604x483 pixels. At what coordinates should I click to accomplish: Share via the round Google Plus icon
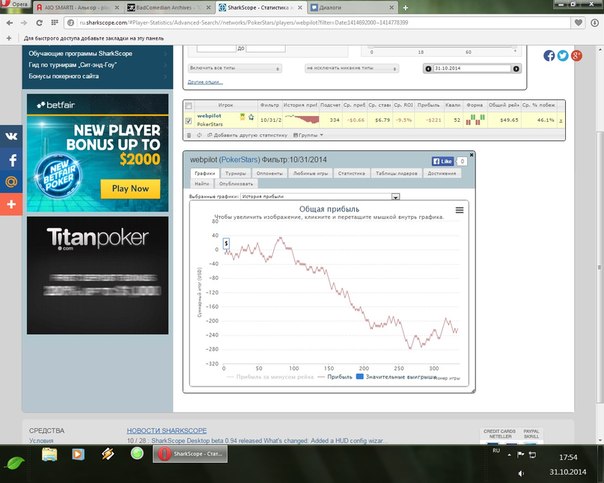[x=576, y=55]
